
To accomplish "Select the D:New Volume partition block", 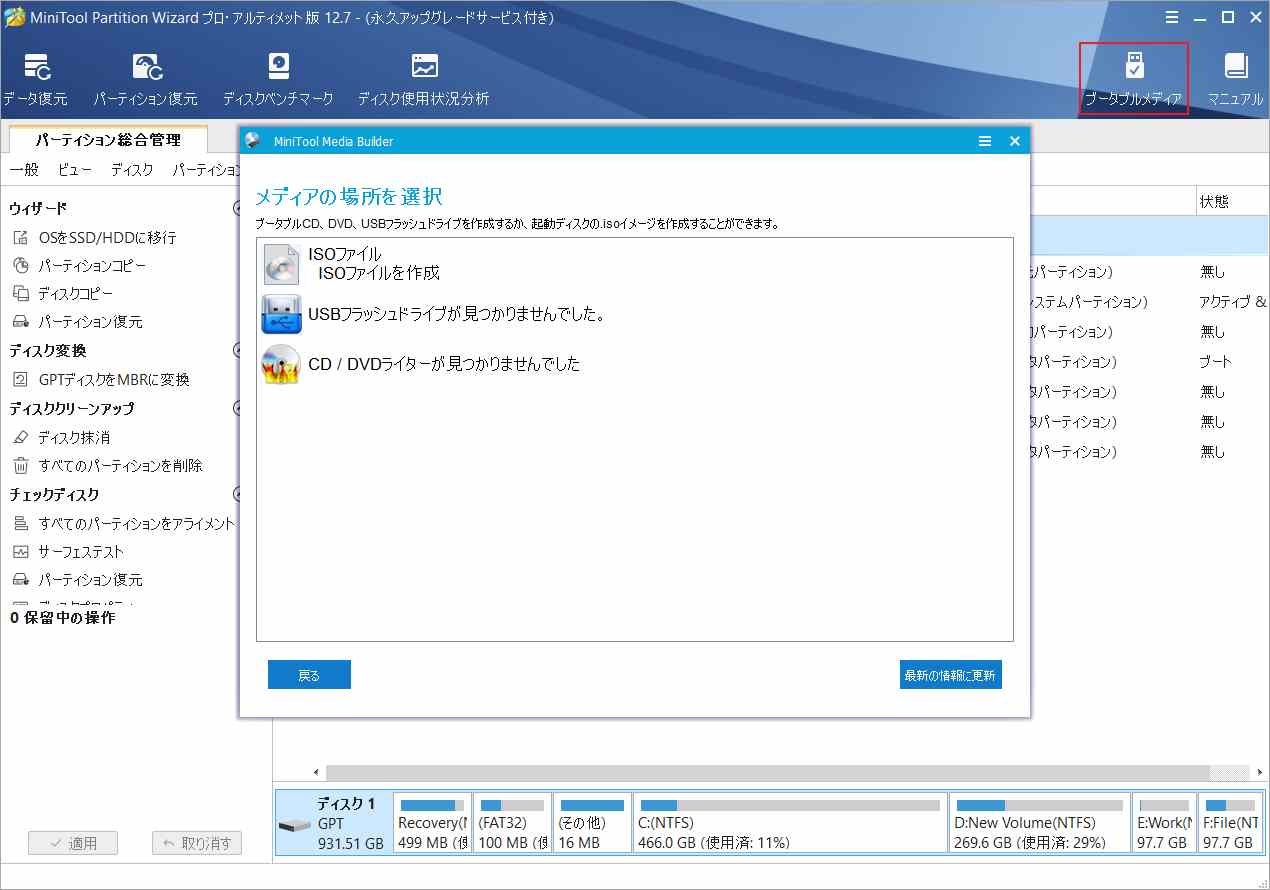I will click(x=1039, y=823).
